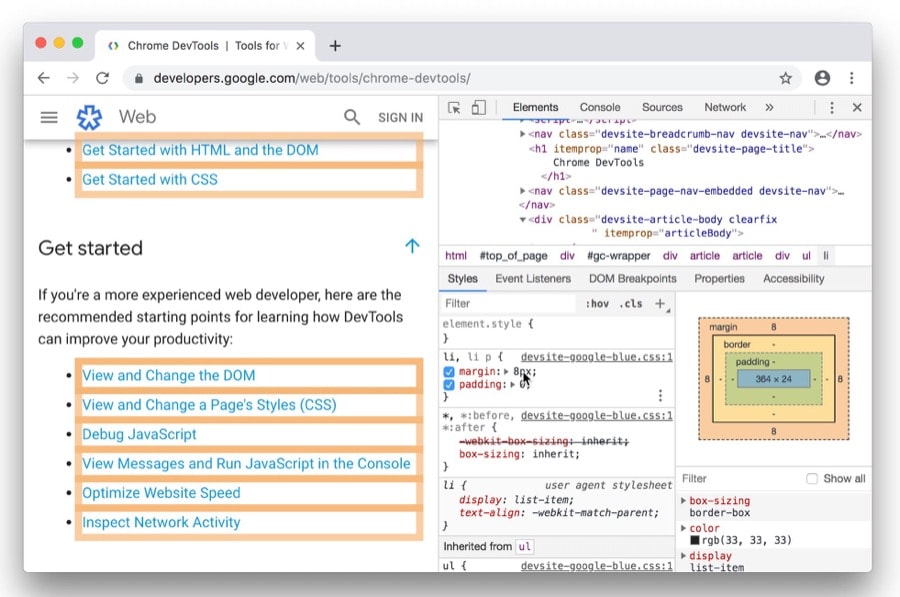The width and height of the screenshot is (900, 597).
Task: Activate the inspect element picker icon
Action: click(x=454, y=108)
